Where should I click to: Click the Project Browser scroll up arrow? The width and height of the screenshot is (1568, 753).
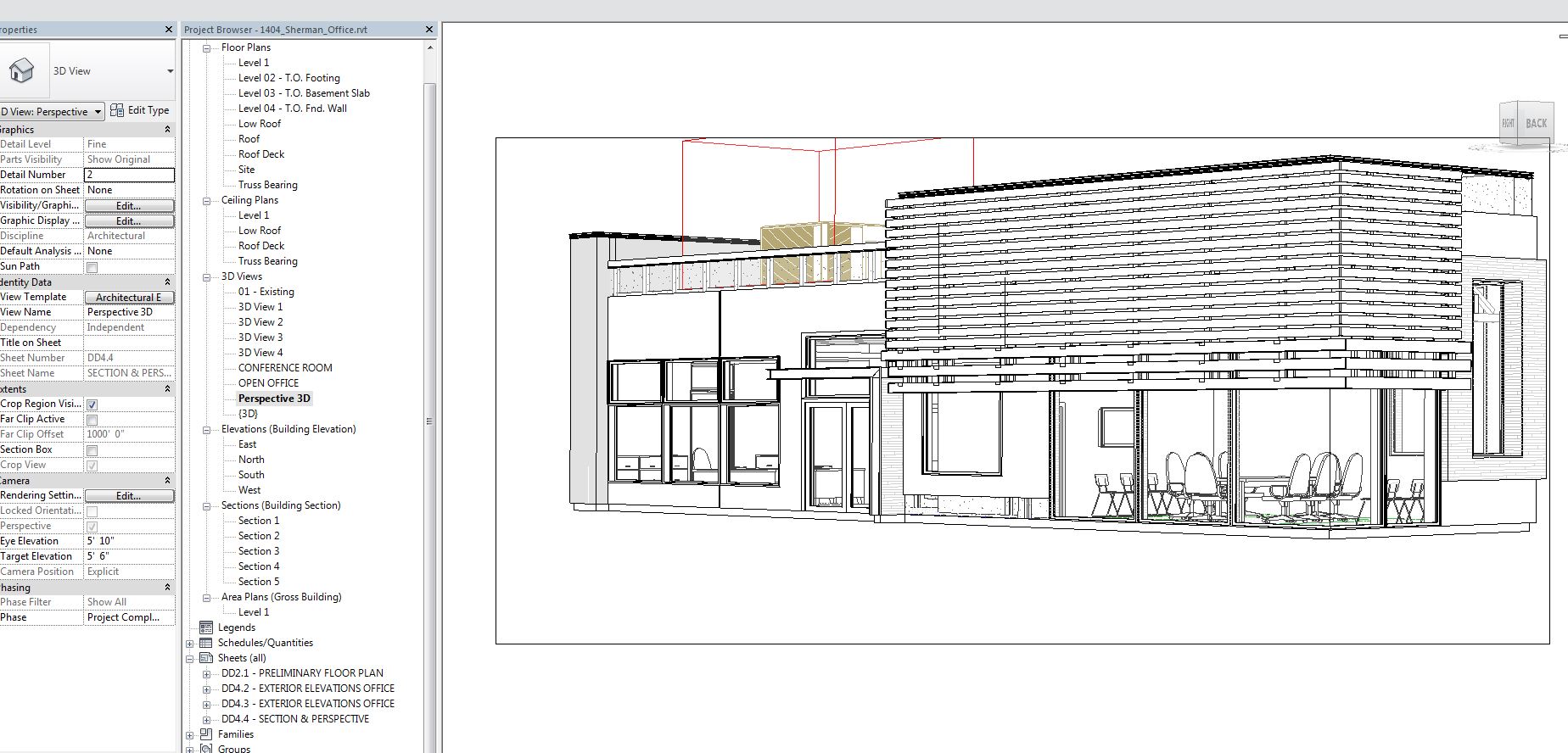click(x=429, y=47)
